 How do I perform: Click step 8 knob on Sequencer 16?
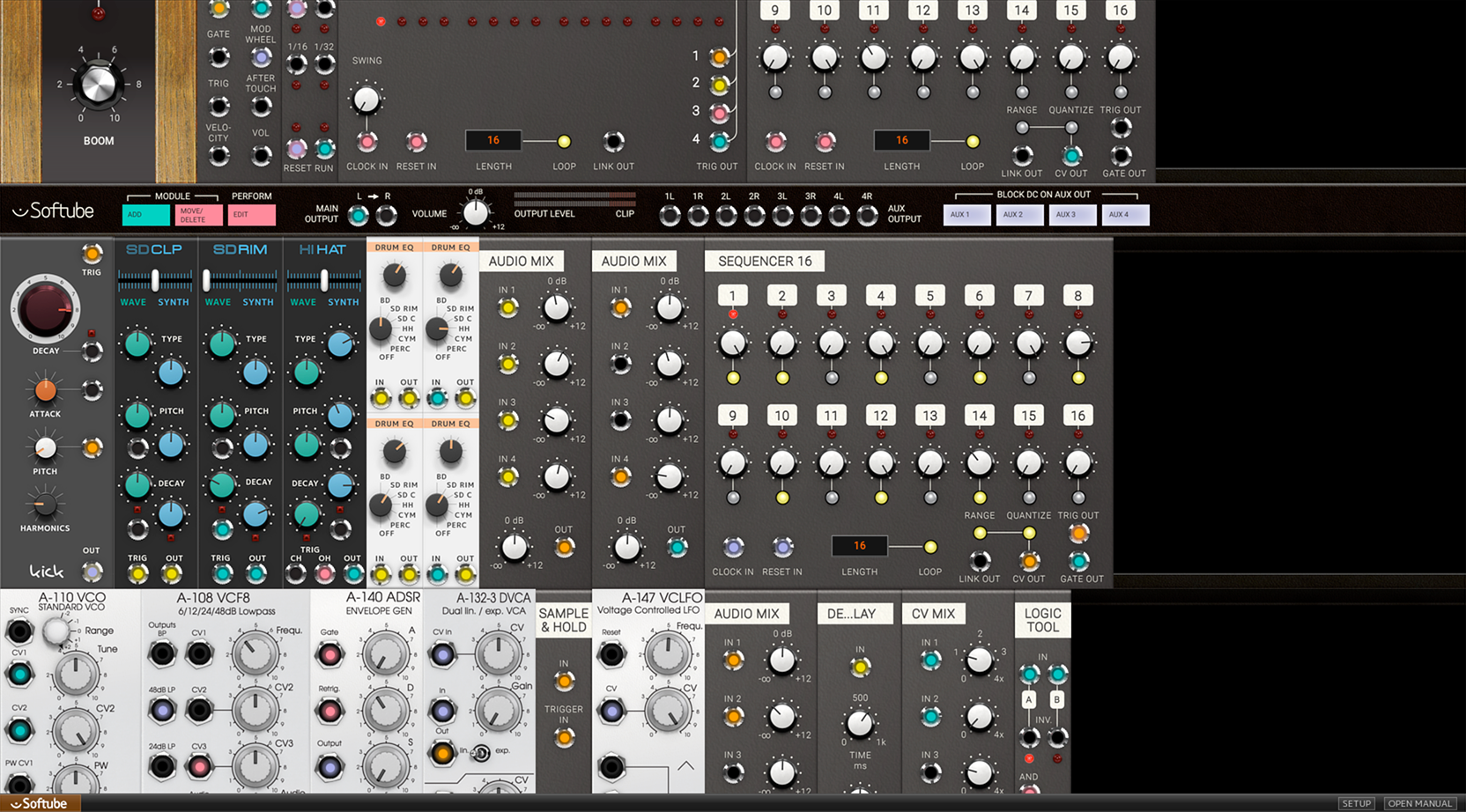tap(1078, 343)
